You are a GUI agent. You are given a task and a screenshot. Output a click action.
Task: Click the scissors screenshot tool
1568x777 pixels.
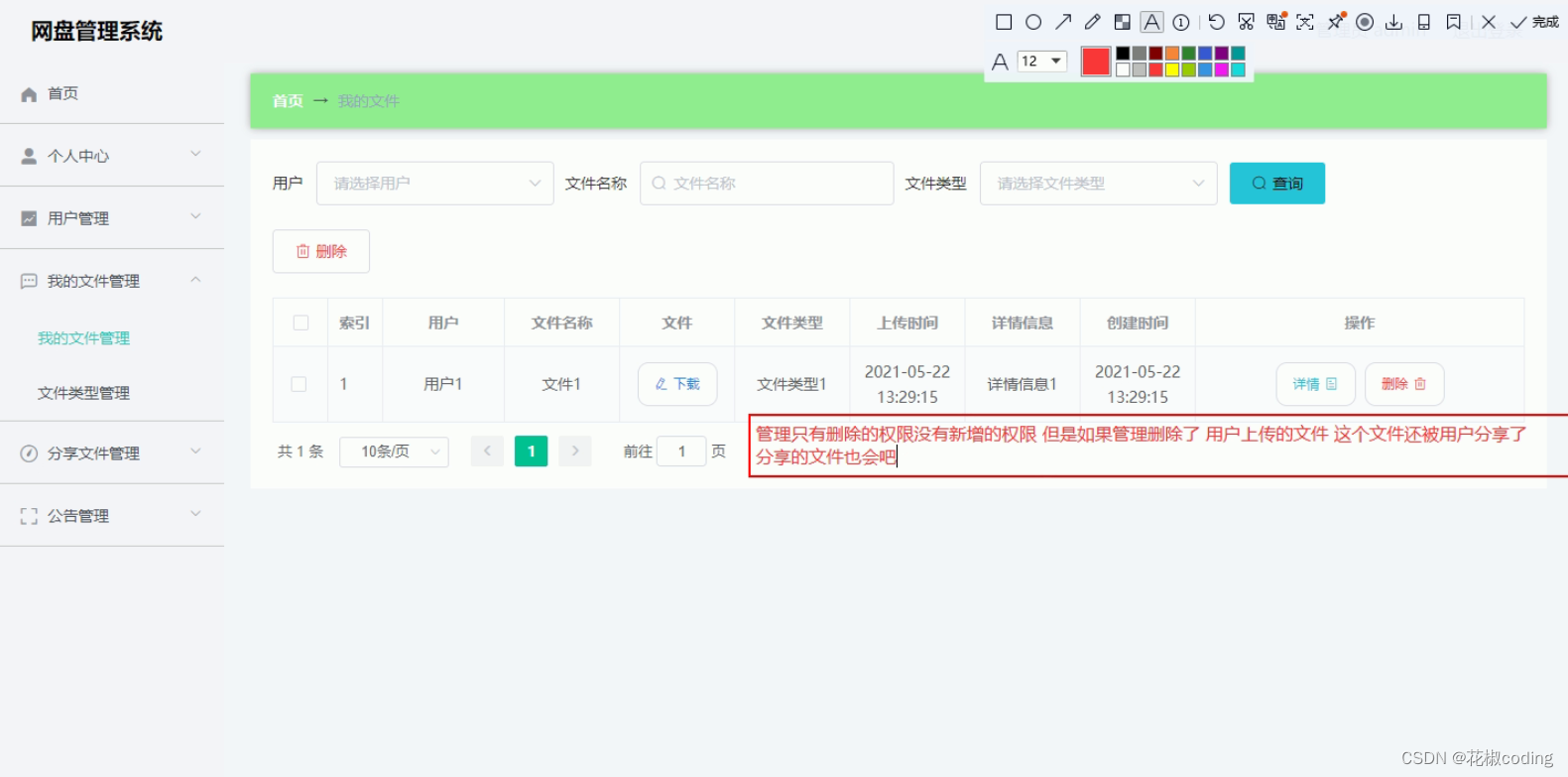(x=1247, y=22)
